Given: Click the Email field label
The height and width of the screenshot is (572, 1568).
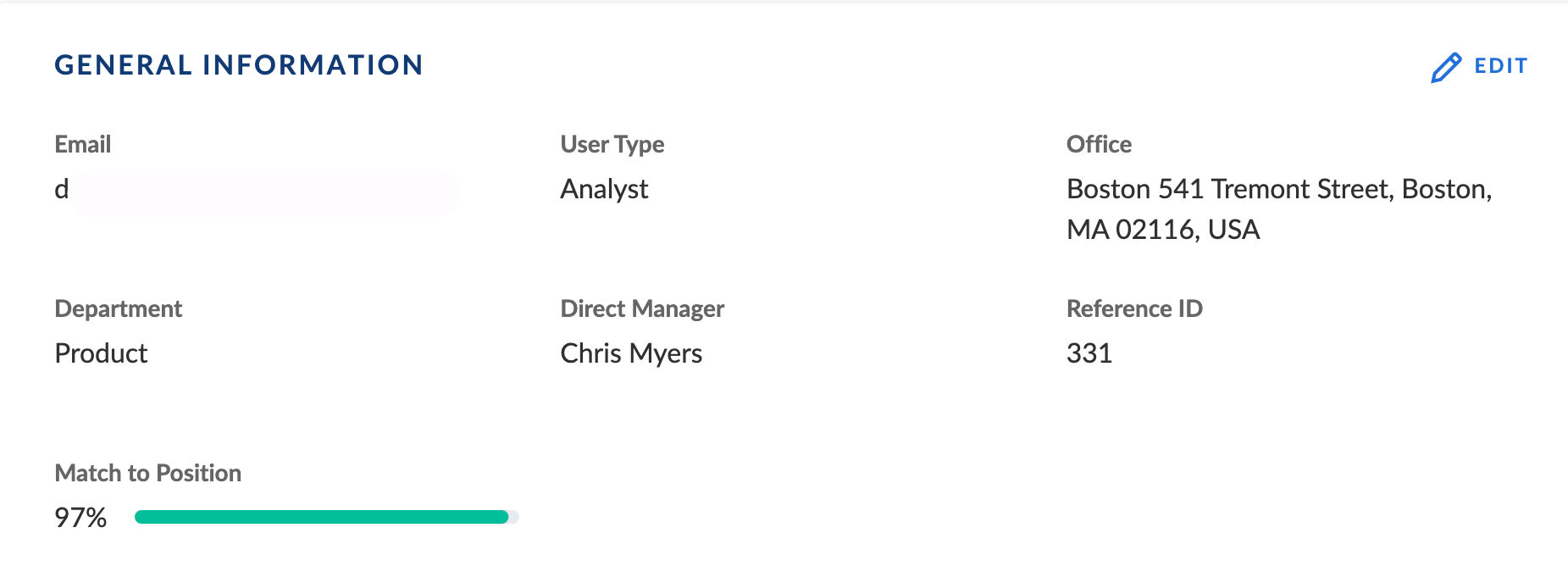Looking at the screenshot, I should [83, 144].
